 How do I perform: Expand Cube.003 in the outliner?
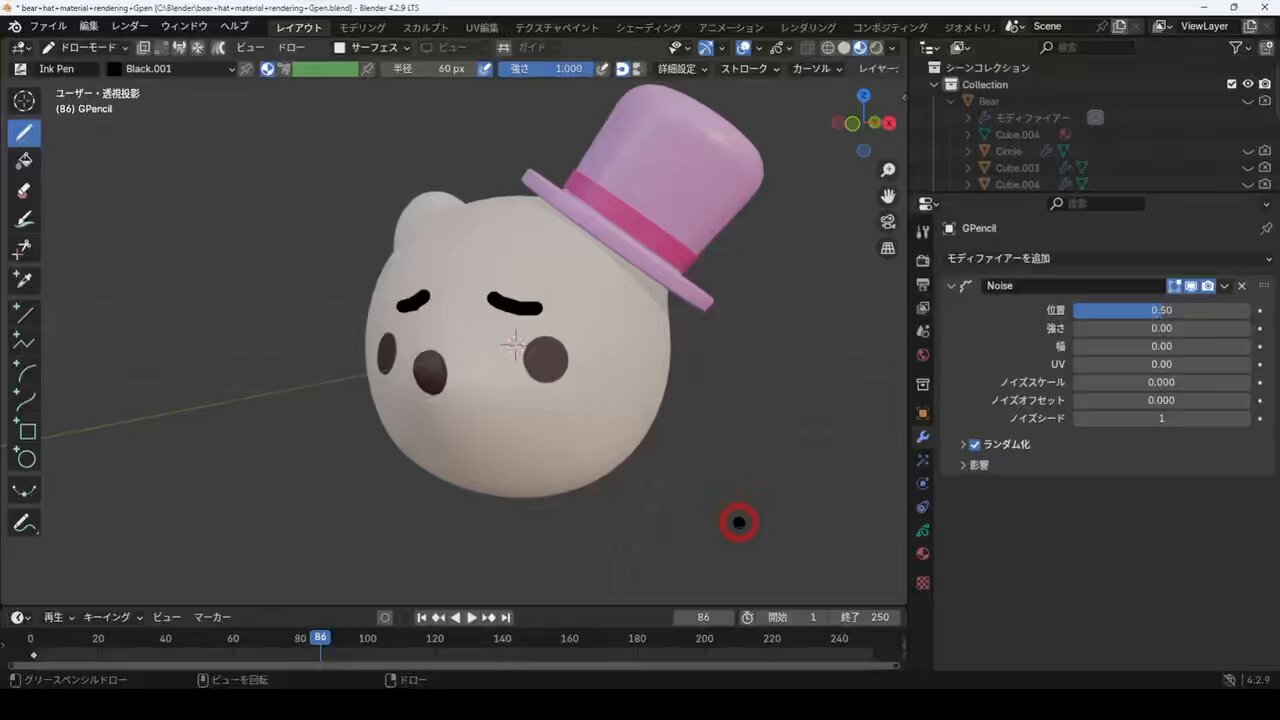tap(968, 168)
